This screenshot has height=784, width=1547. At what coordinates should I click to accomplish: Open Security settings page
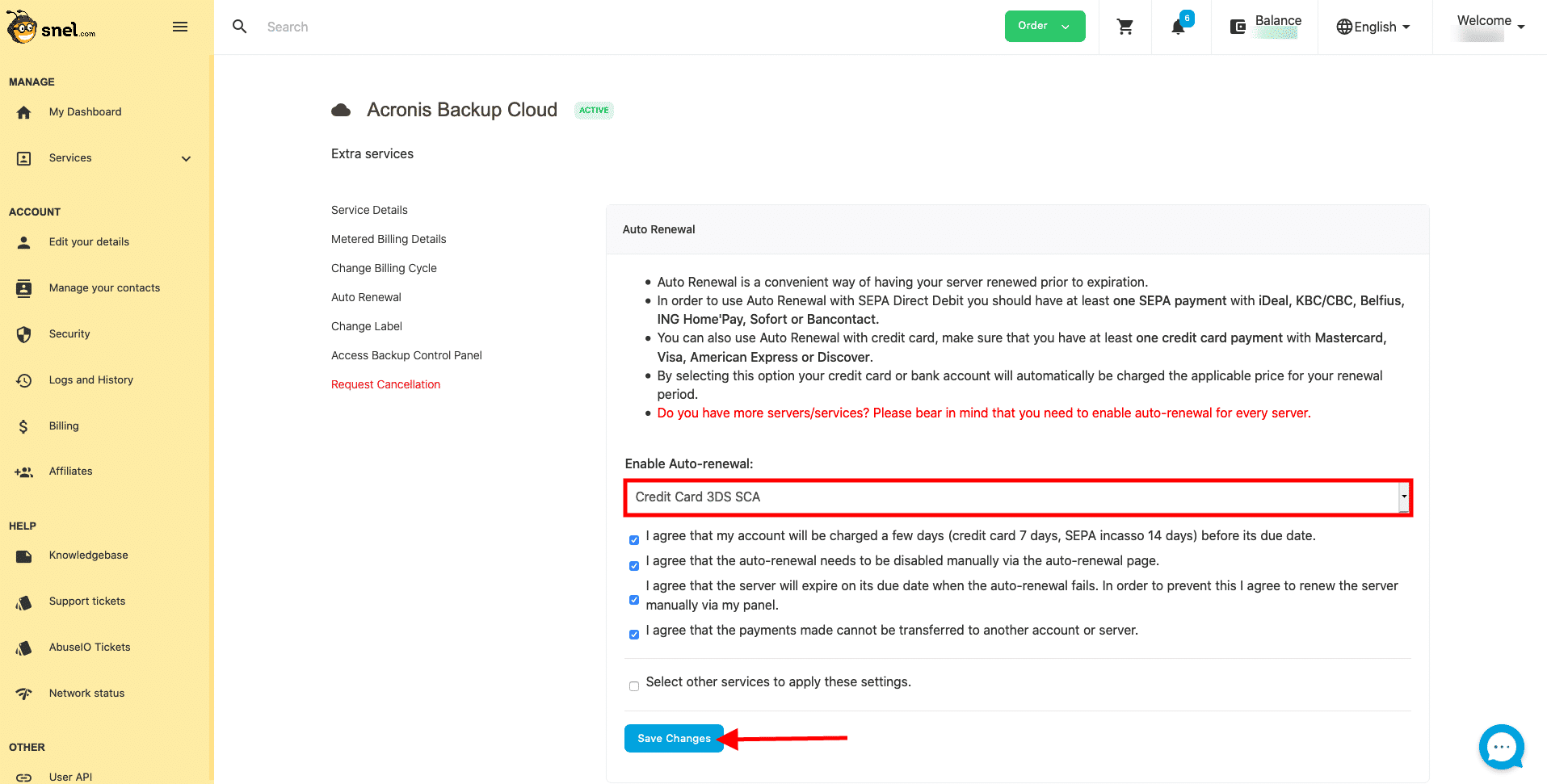click(69, 334)
